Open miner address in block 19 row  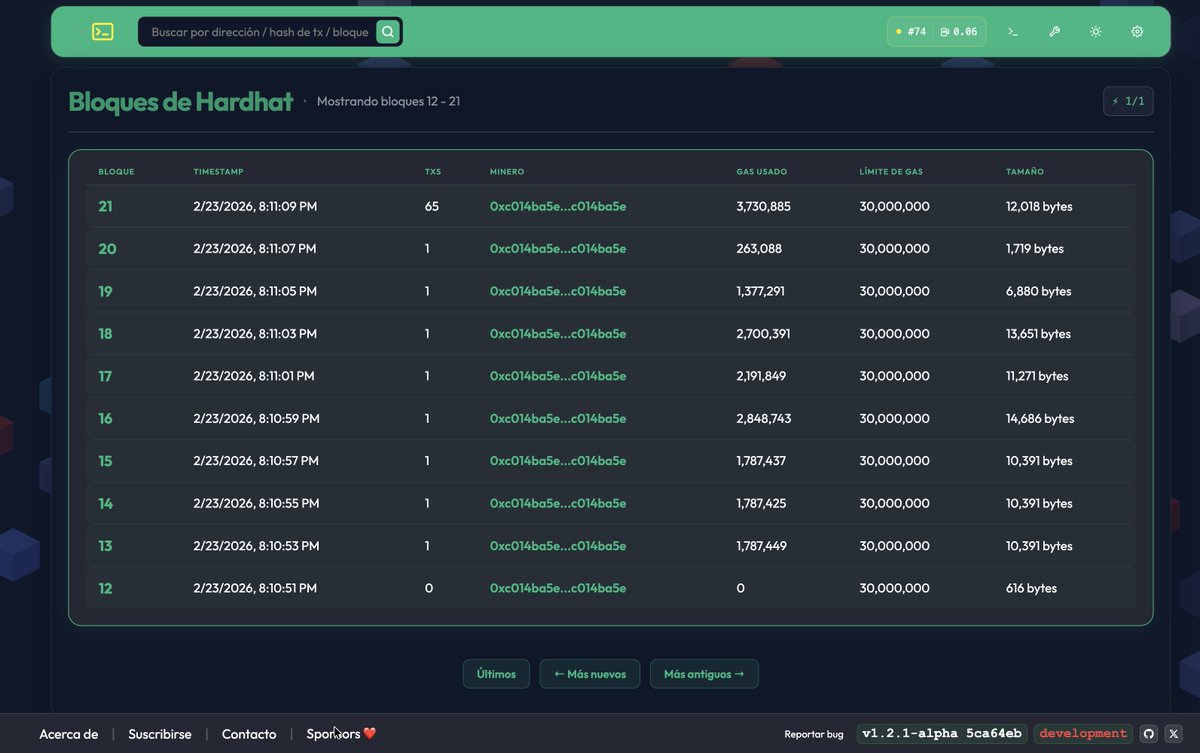pyautogui.click(x=558, y=291)
